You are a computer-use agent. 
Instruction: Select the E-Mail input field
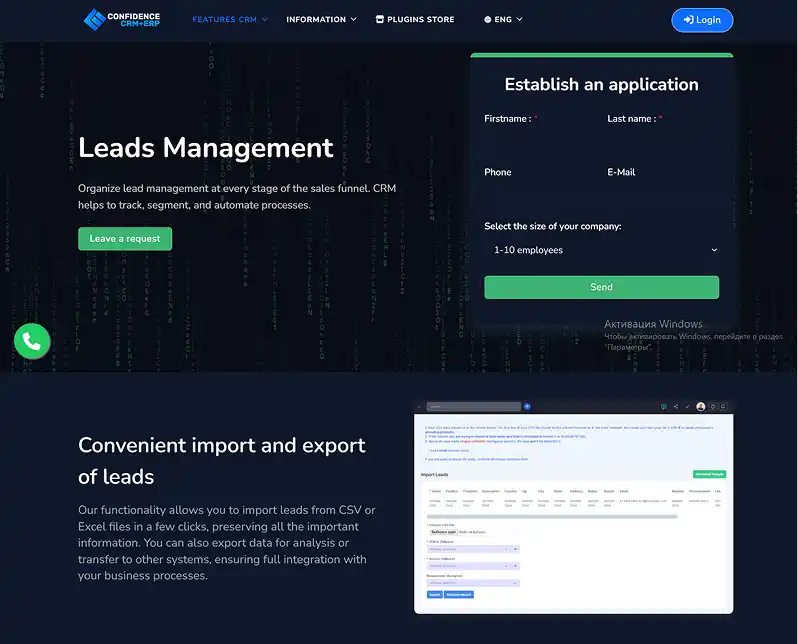click(662, 195)
